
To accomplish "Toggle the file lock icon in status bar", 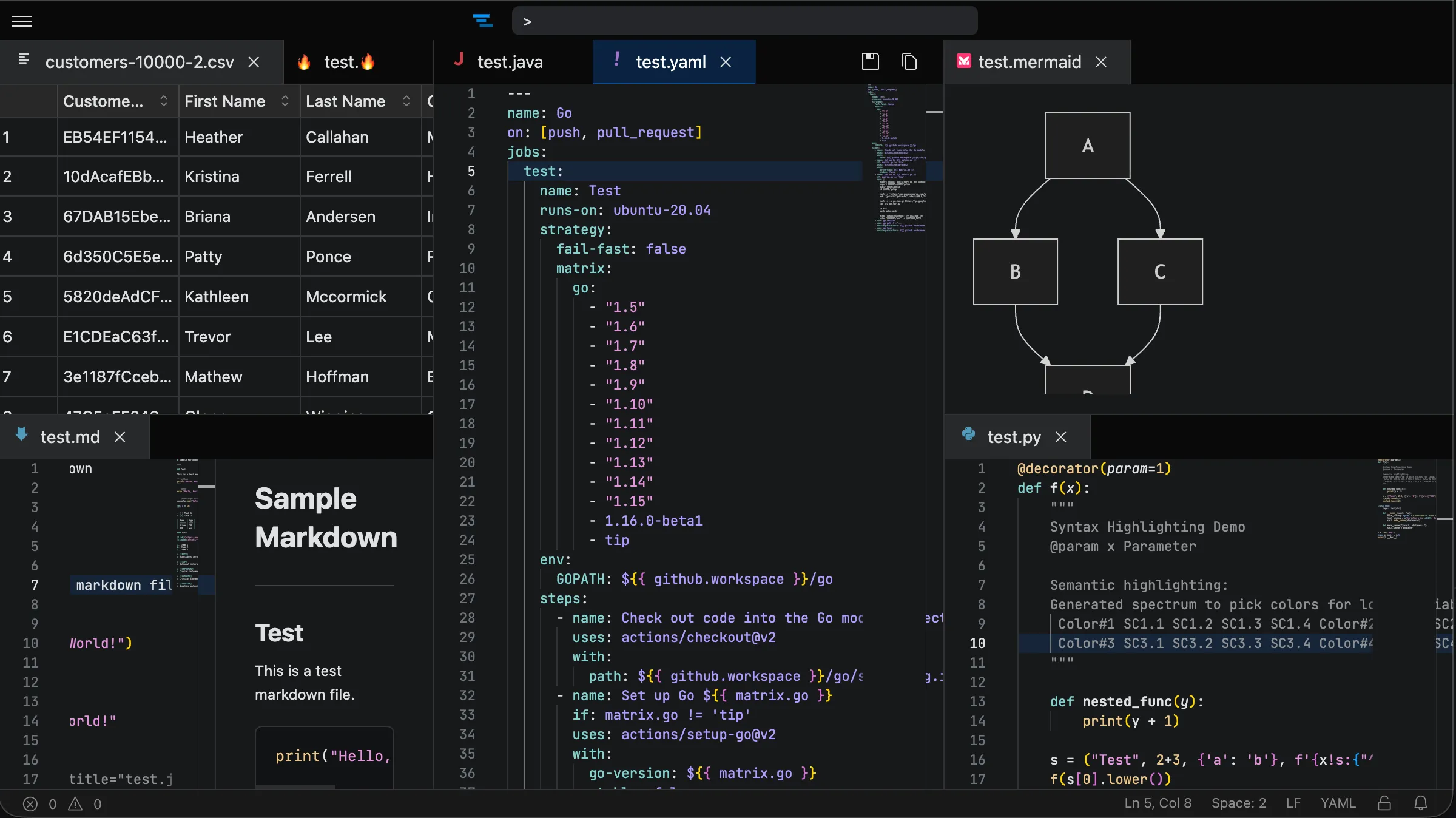I will (x=1384, y=803).
